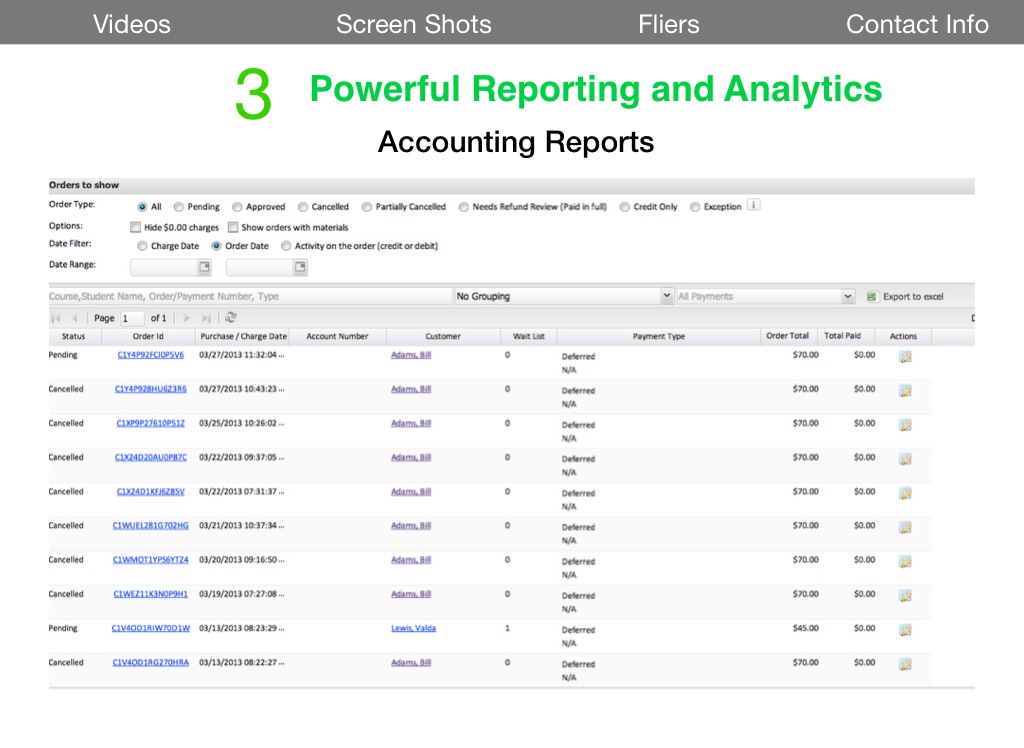
Task: Open the Lewis, Valda customer link
Action: 413,629
